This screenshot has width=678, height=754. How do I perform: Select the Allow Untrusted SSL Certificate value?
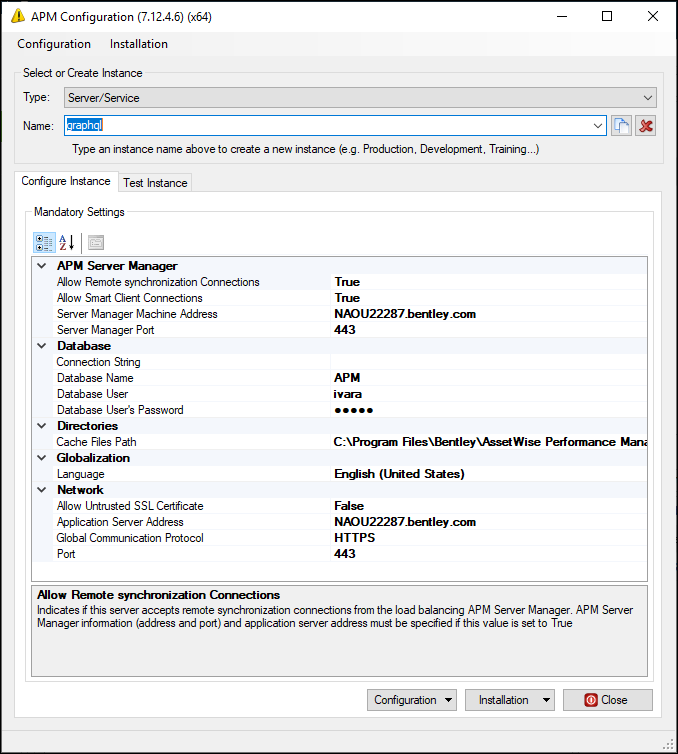[488, 506]
